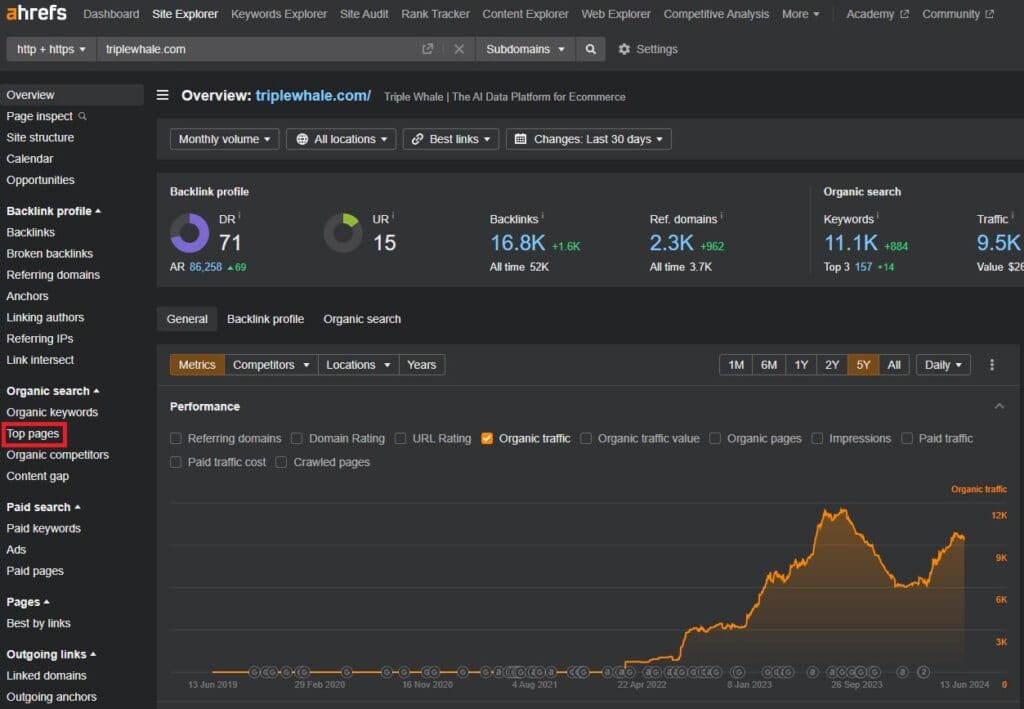The width and height of the screenshot is (1024, 709).
Task: Click the info icon beside Keywords metric
Action: tap(877, 215)
